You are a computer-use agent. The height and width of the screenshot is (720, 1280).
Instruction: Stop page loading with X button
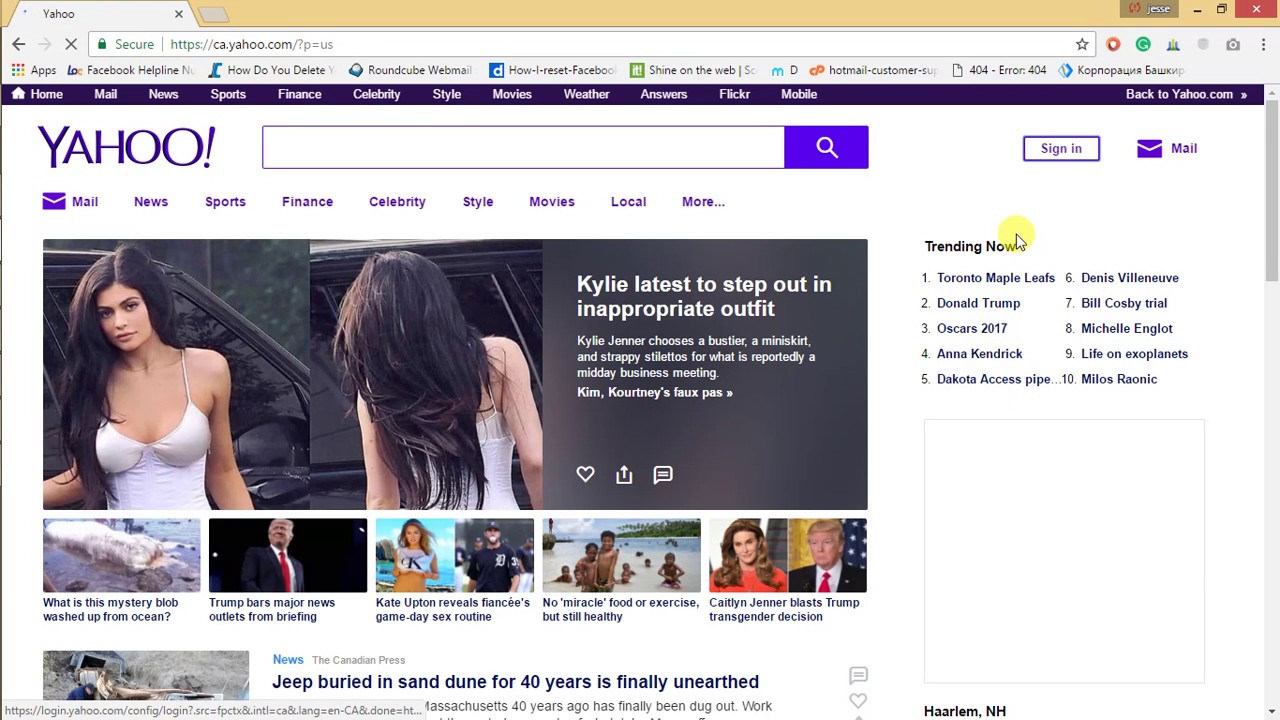(70, 44)
